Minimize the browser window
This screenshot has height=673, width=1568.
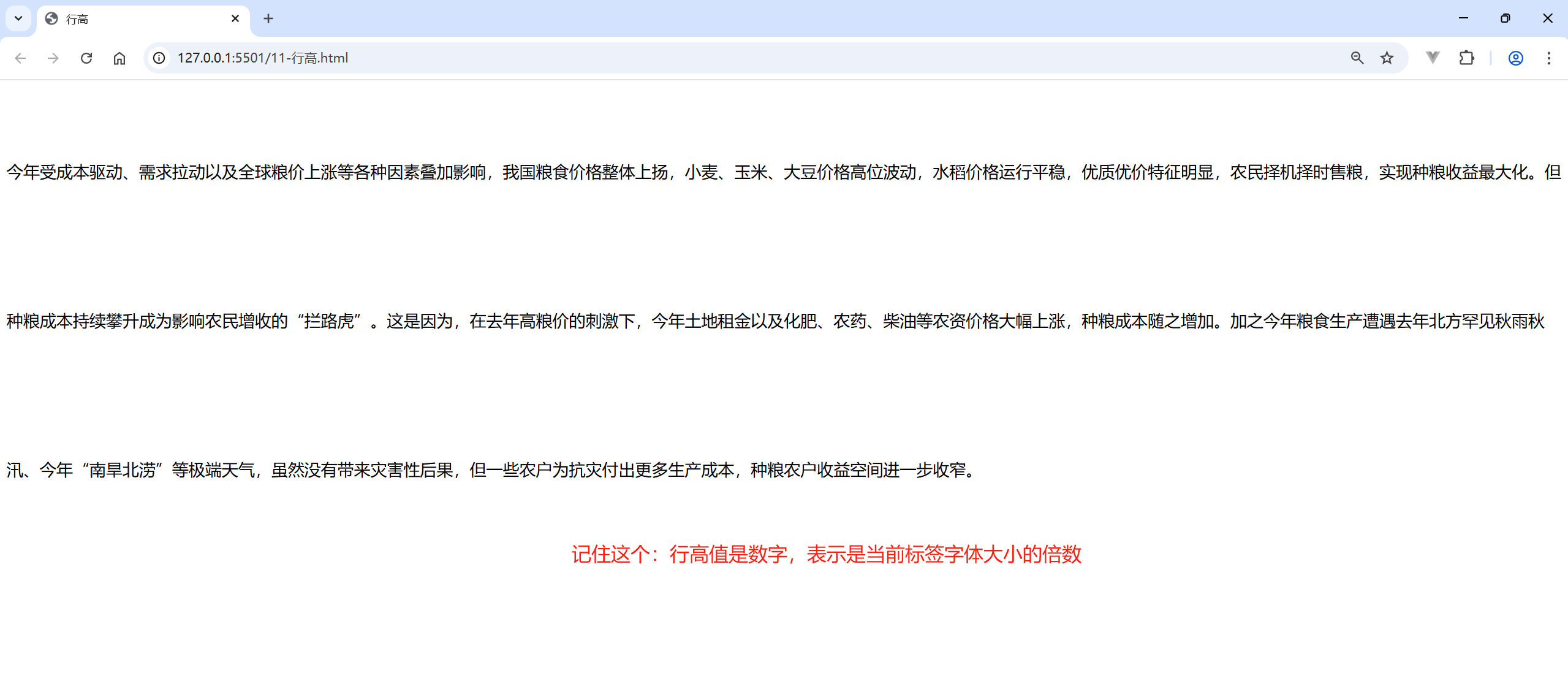(1464, 18)
